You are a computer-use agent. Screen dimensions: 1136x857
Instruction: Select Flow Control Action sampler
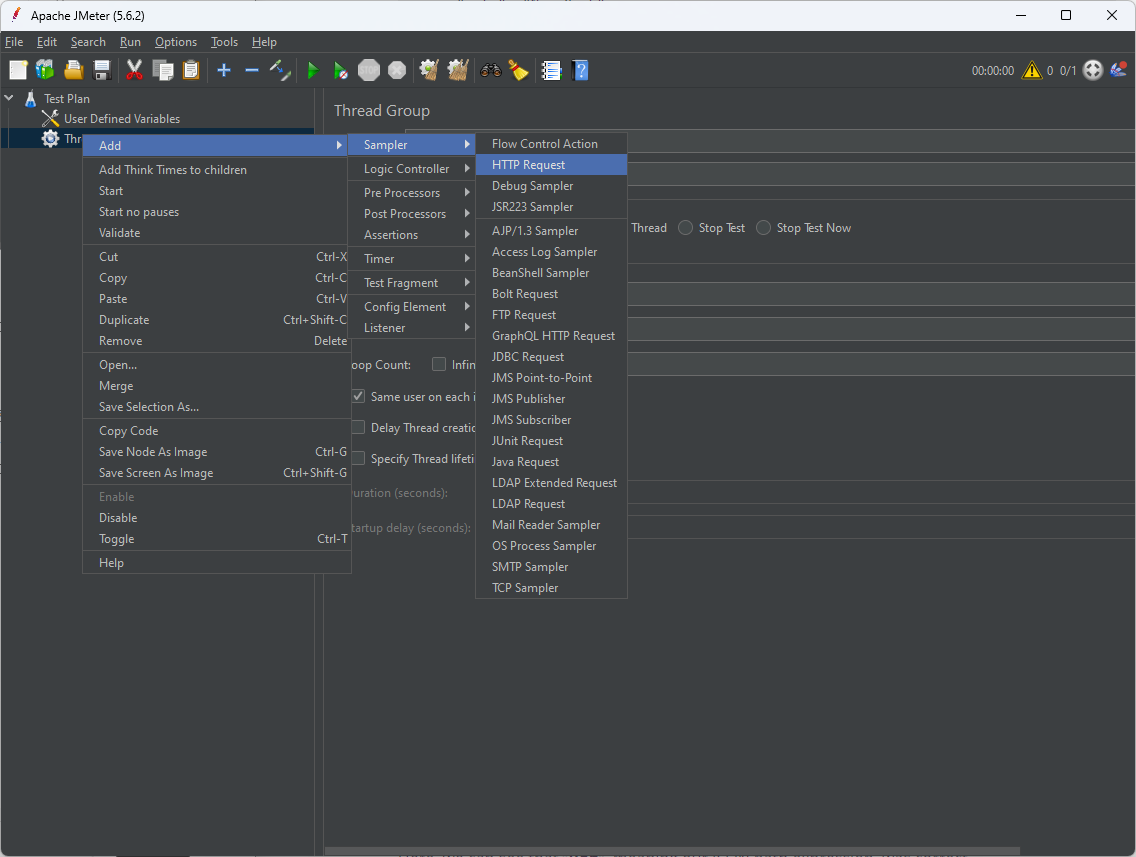(551, 143)
